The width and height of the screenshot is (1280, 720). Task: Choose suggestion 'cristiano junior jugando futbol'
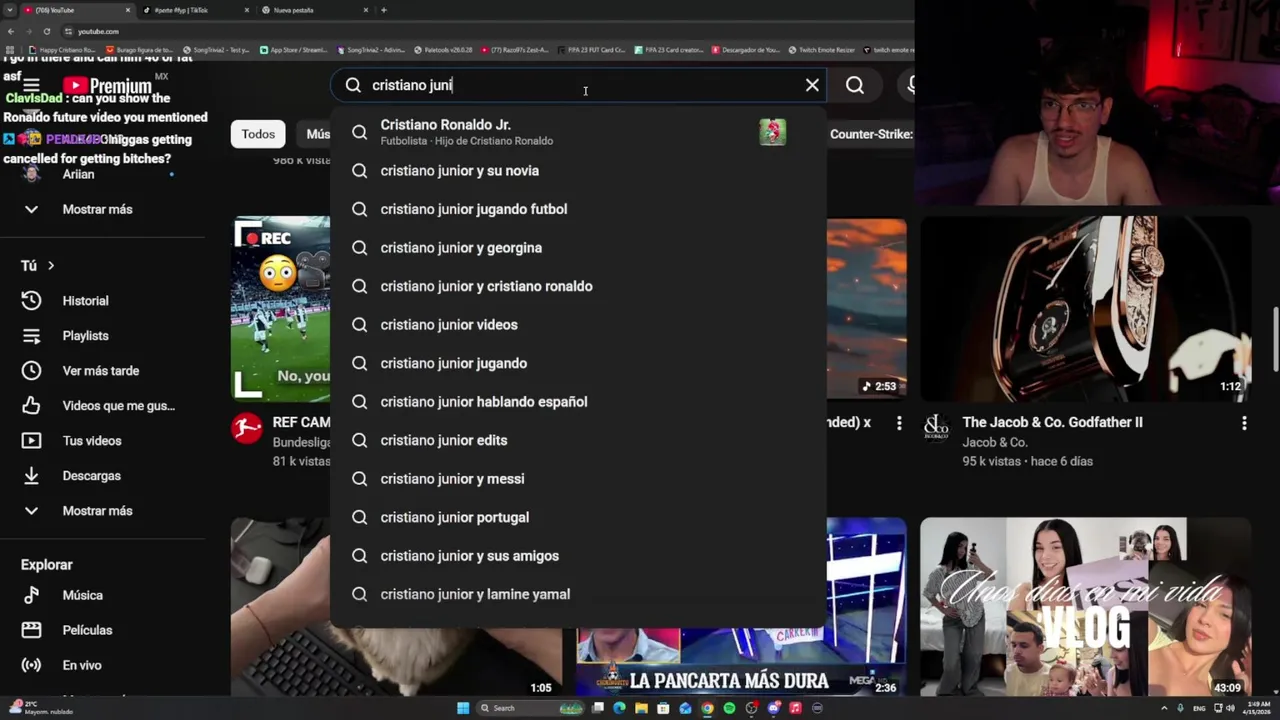point(578,209)
